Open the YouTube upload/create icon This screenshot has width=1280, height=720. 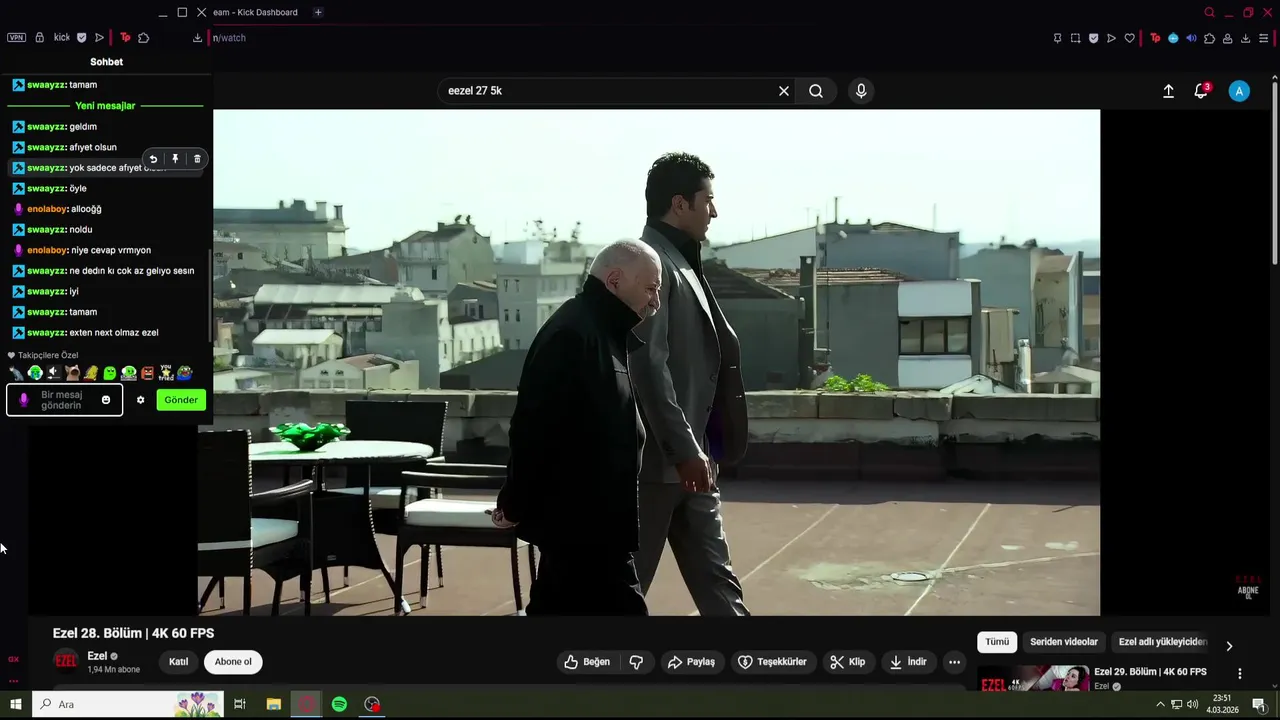tap(1168, 91)
